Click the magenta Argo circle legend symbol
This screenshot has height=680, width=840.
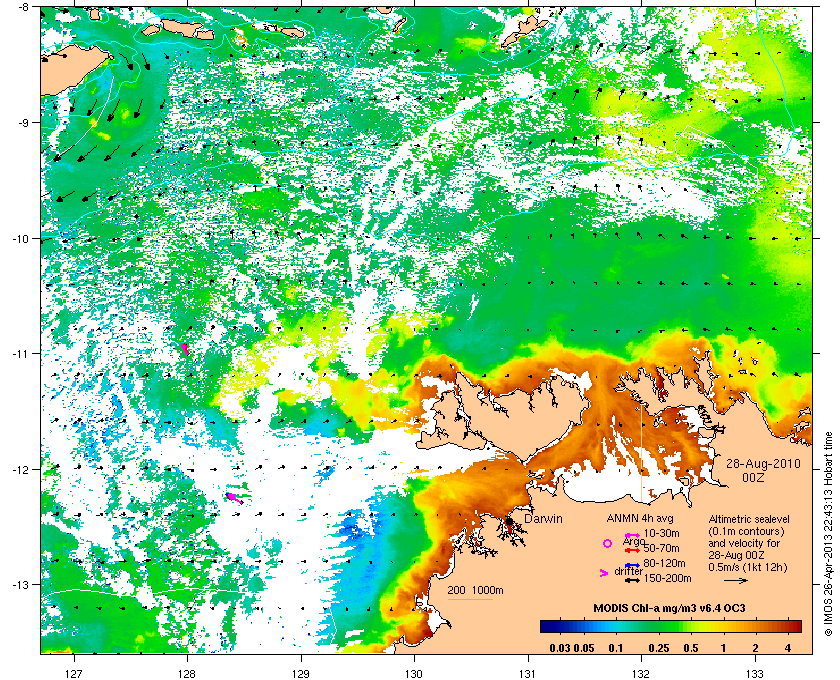click(x=607, y=543)
